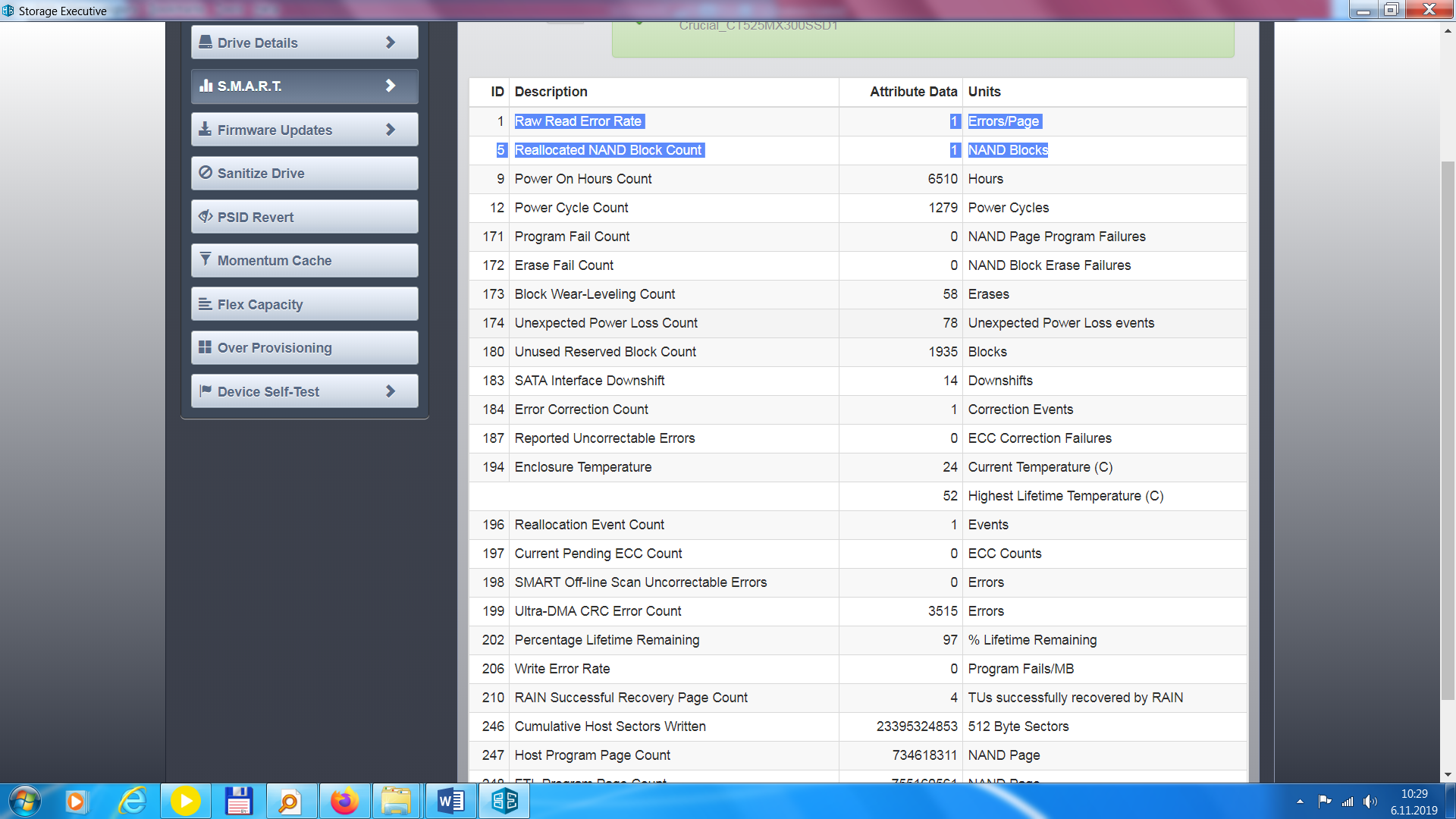Open Internet Explorer from the taskbar

[x=132, y=801]
